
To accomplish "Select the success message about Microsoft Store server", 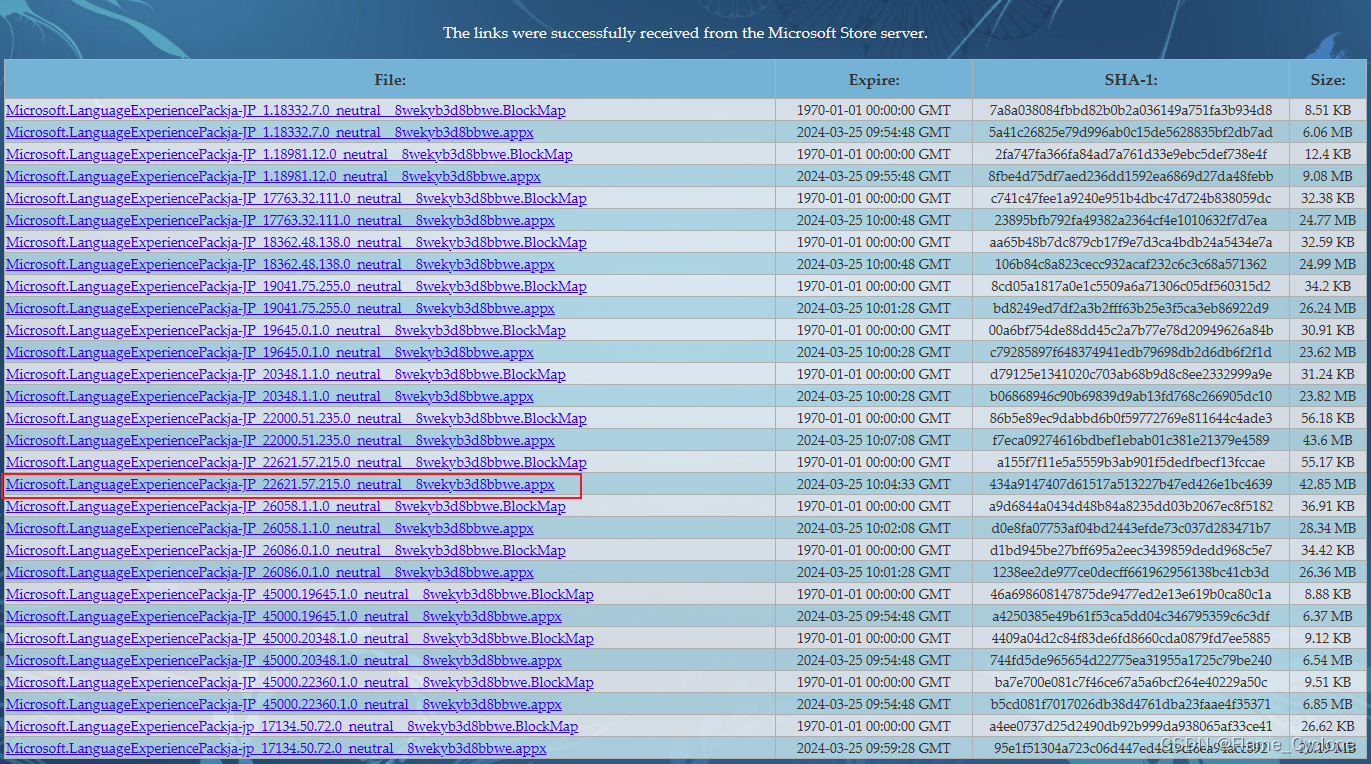I will tap(685, 33).
